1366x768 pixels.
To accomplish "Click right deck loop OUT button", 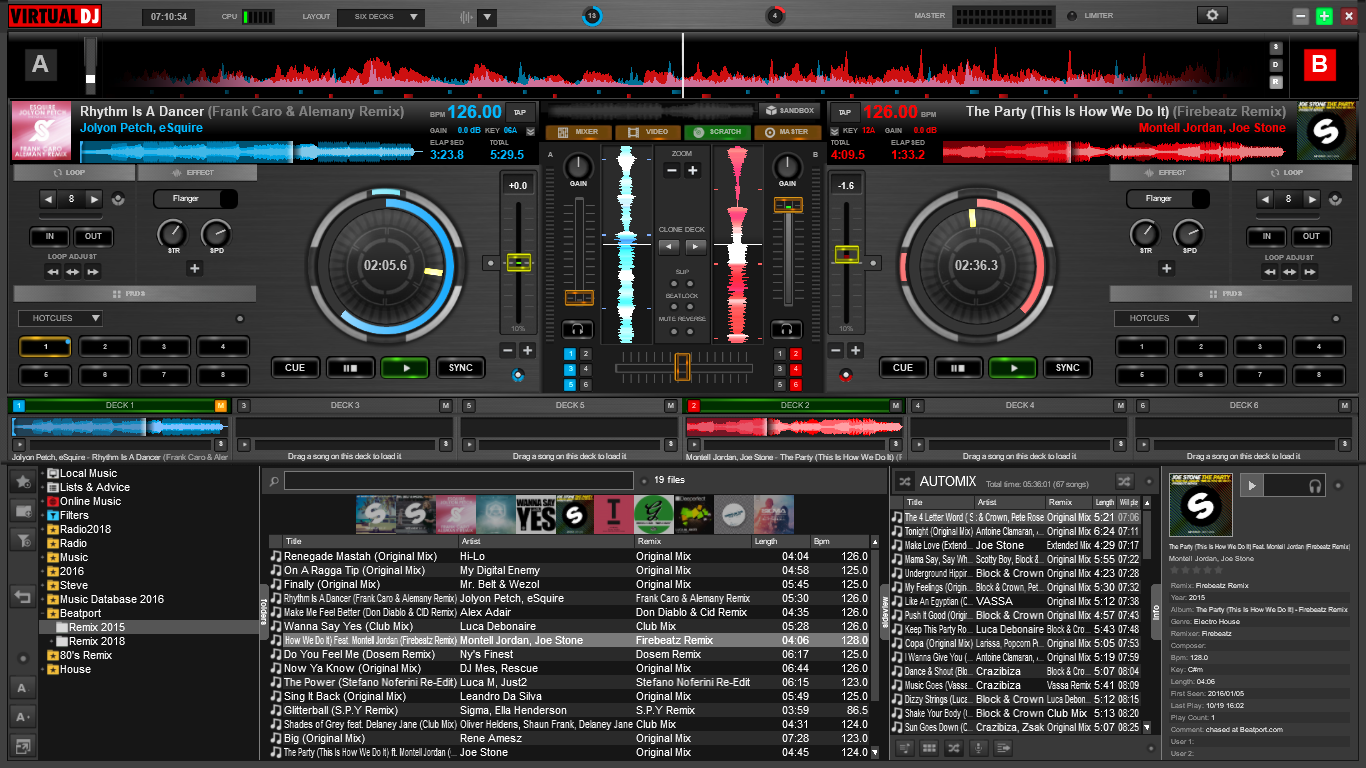I will [x=1311, y=237].
